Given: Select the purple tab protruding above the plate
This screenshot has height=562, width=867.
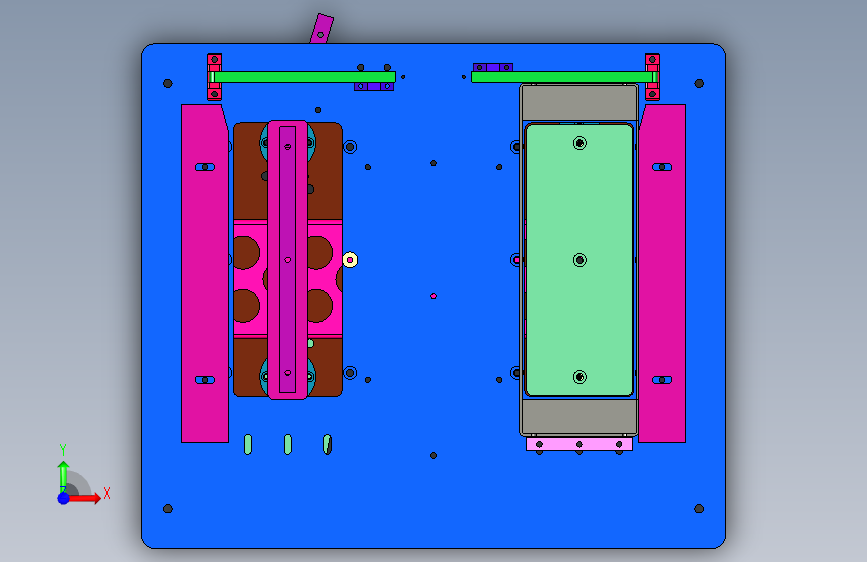Looking at the screenshot, I should click(322, 29).
